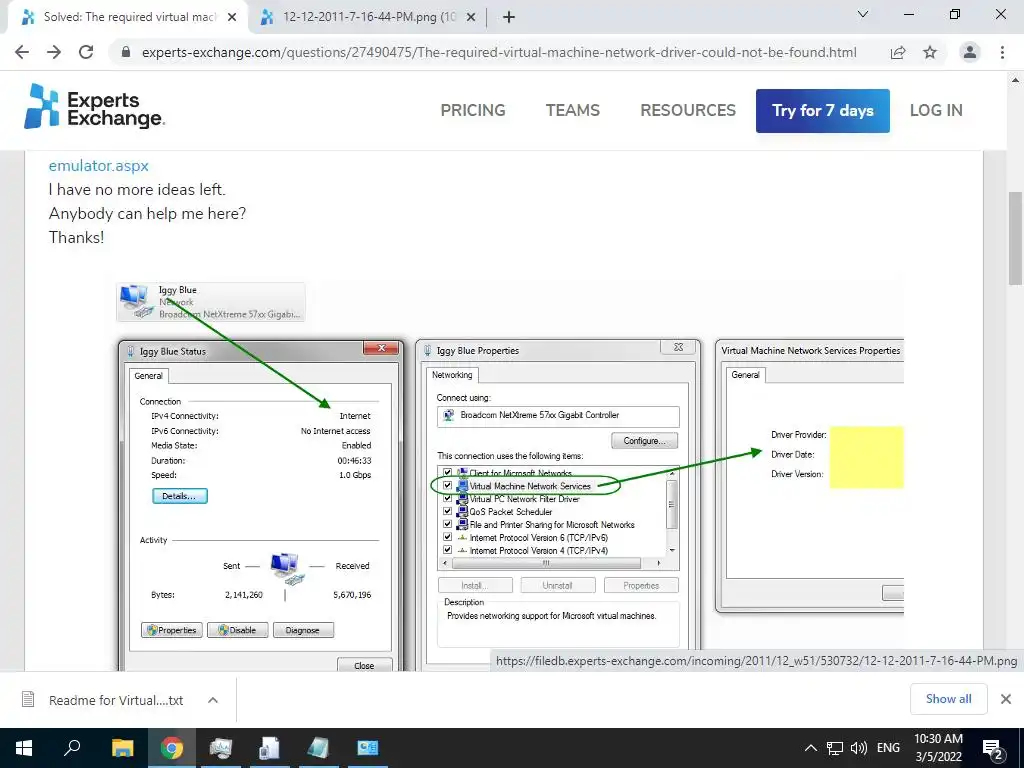Open the Windows Start menu
This screenshot has width=1024, height=768.
click(24, 748)
